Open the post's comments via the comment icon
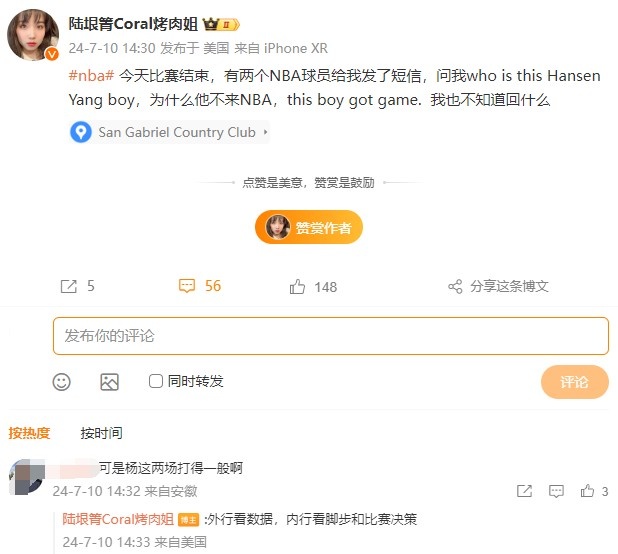The height and width of the screenshot is (554, 618). 187,286
